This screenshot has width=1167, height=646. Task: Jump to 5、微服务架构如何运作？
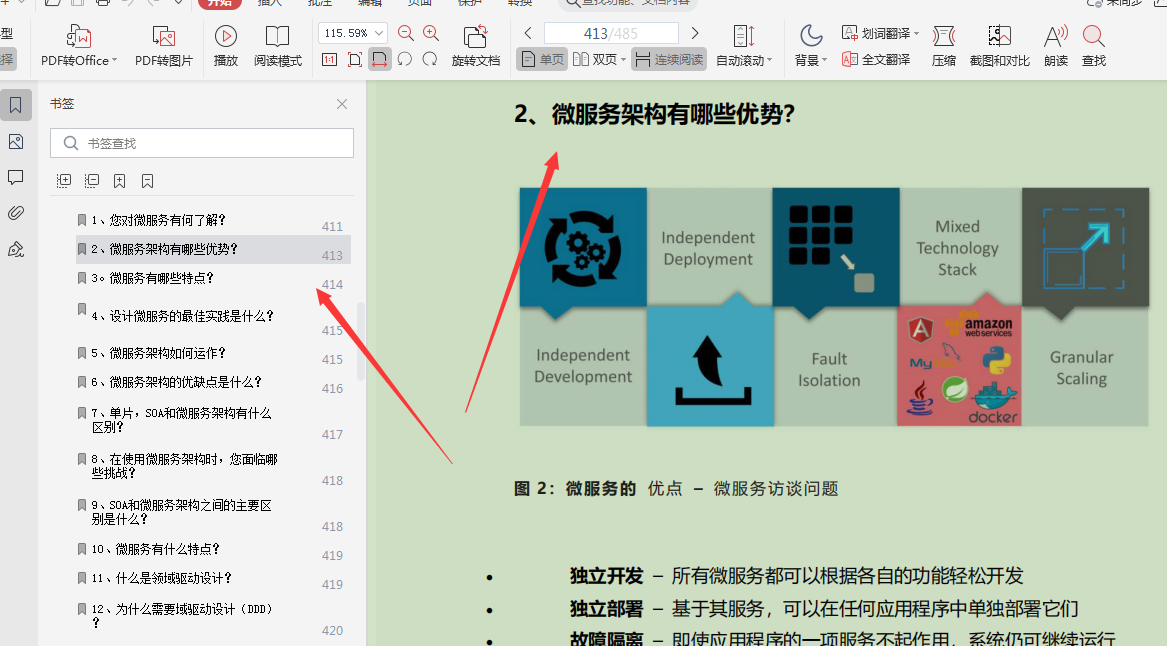159,353
